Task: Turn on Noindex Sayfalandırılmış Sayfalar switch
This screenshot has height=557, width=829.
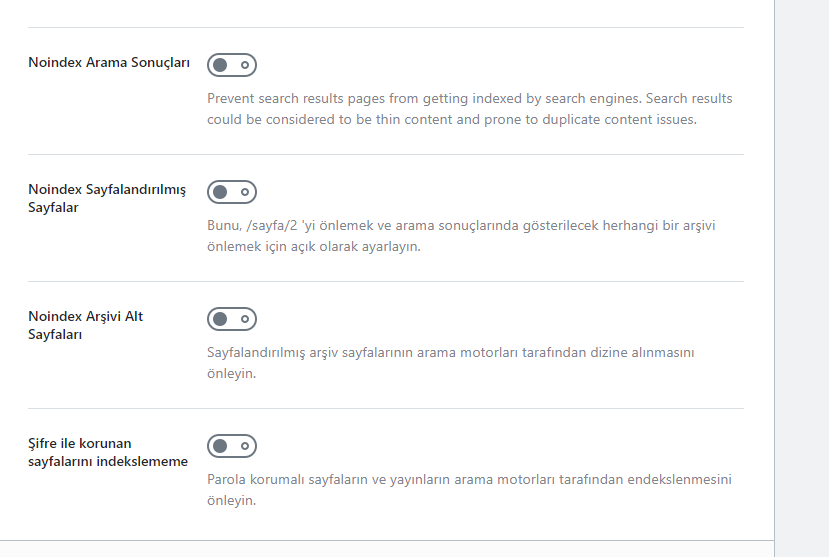Action: click(232, 192)
